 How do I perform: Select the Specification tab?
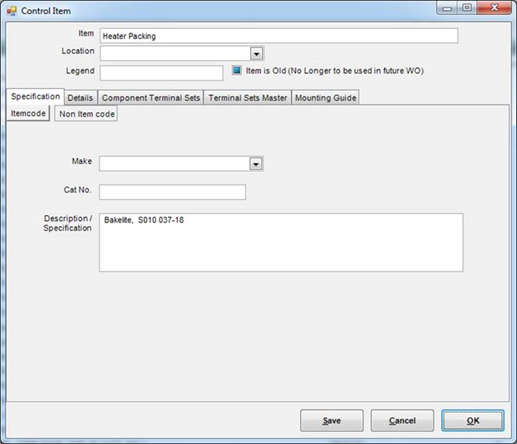[35, 96]
